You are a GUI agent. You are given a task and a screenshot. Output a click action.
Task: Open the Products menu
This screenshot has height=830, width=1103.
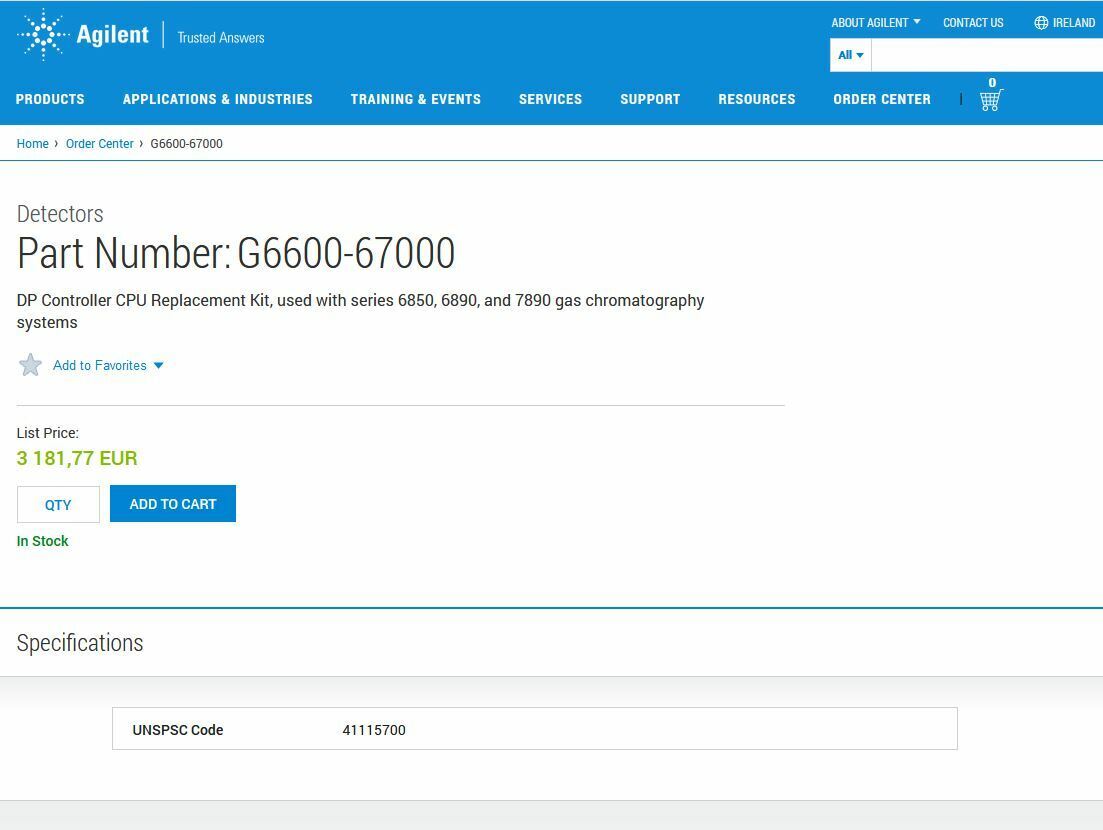pyautogui.click(x=50, y=99)
